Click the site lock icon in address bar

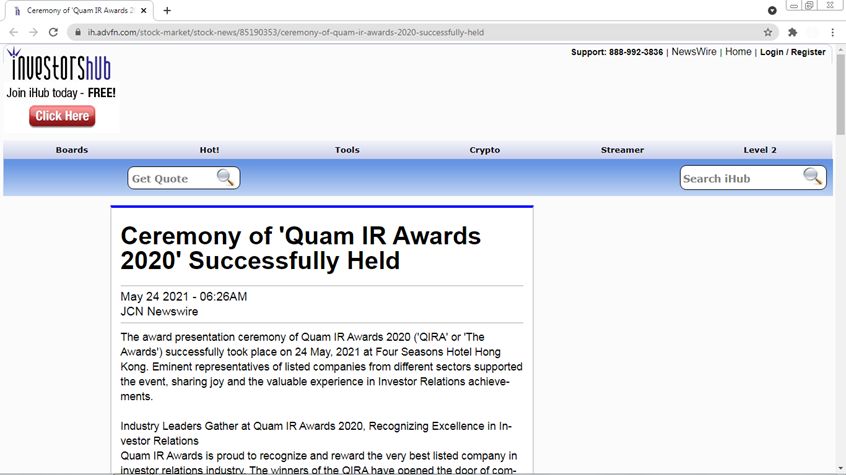pyautogui.click(x=78, y=32)
